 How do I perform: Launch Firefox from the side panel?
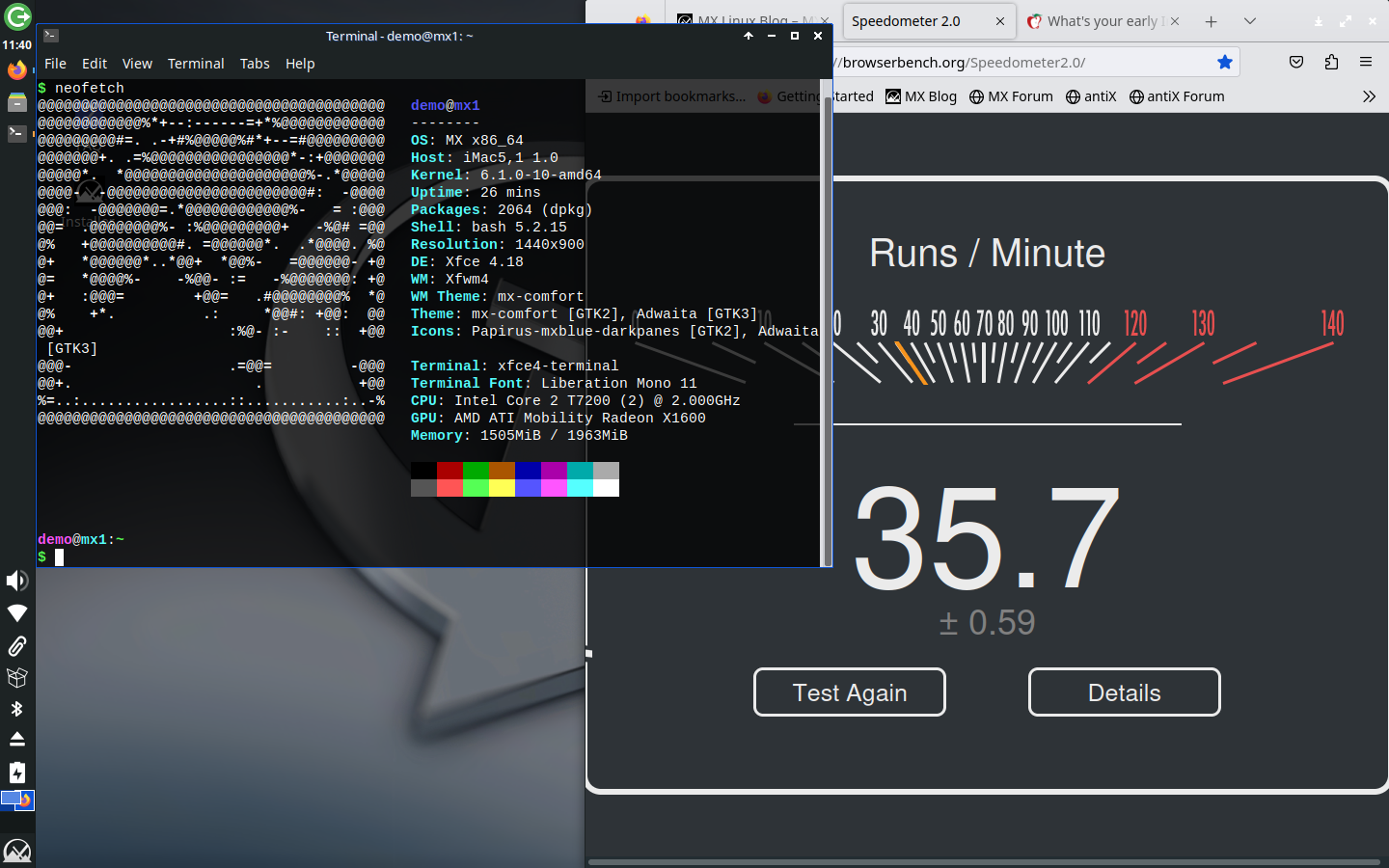[x=17, y=70]
